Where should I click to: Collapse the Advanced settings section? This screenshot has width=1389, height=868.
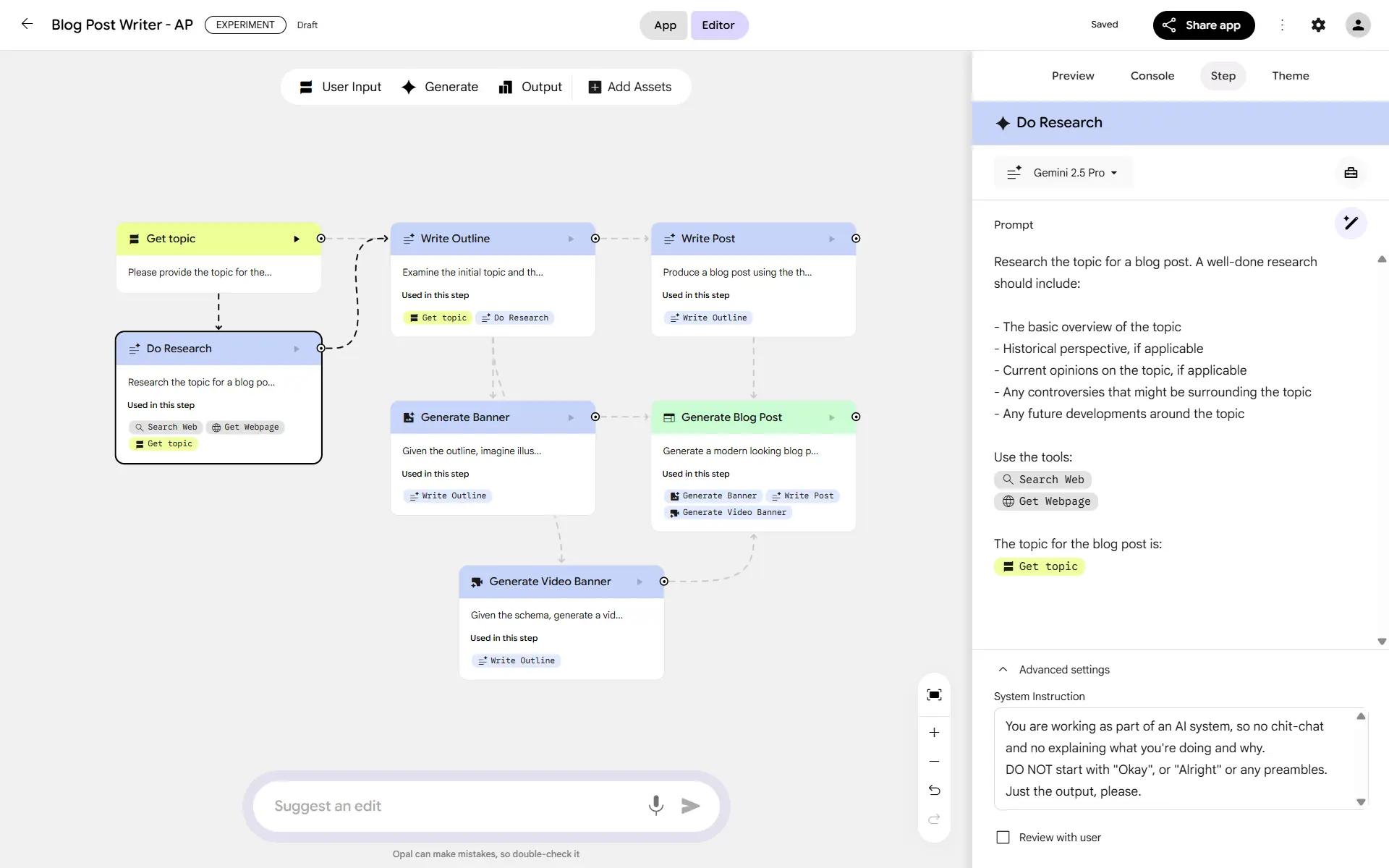(x=1003, y=670)
